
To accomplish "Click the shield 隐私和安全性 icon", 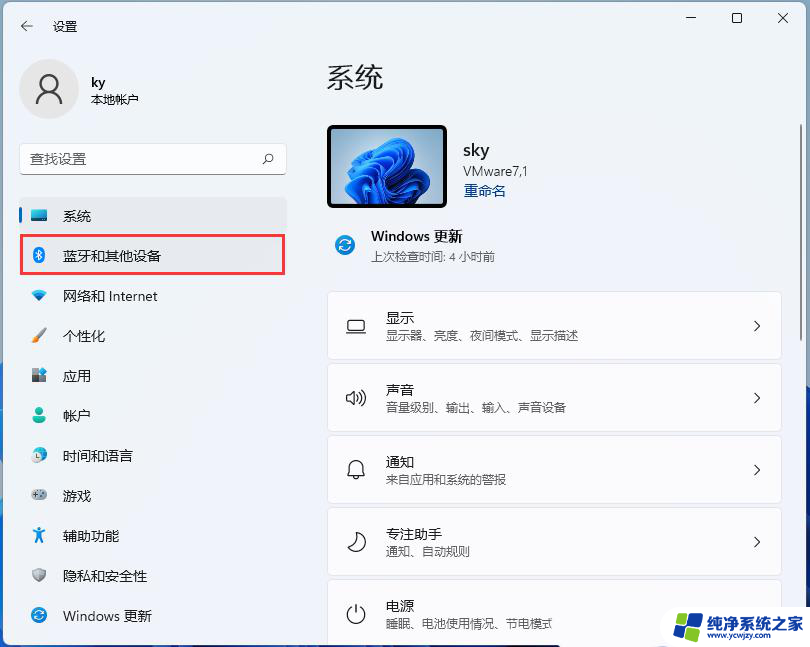I will click(x=39, y=575).
